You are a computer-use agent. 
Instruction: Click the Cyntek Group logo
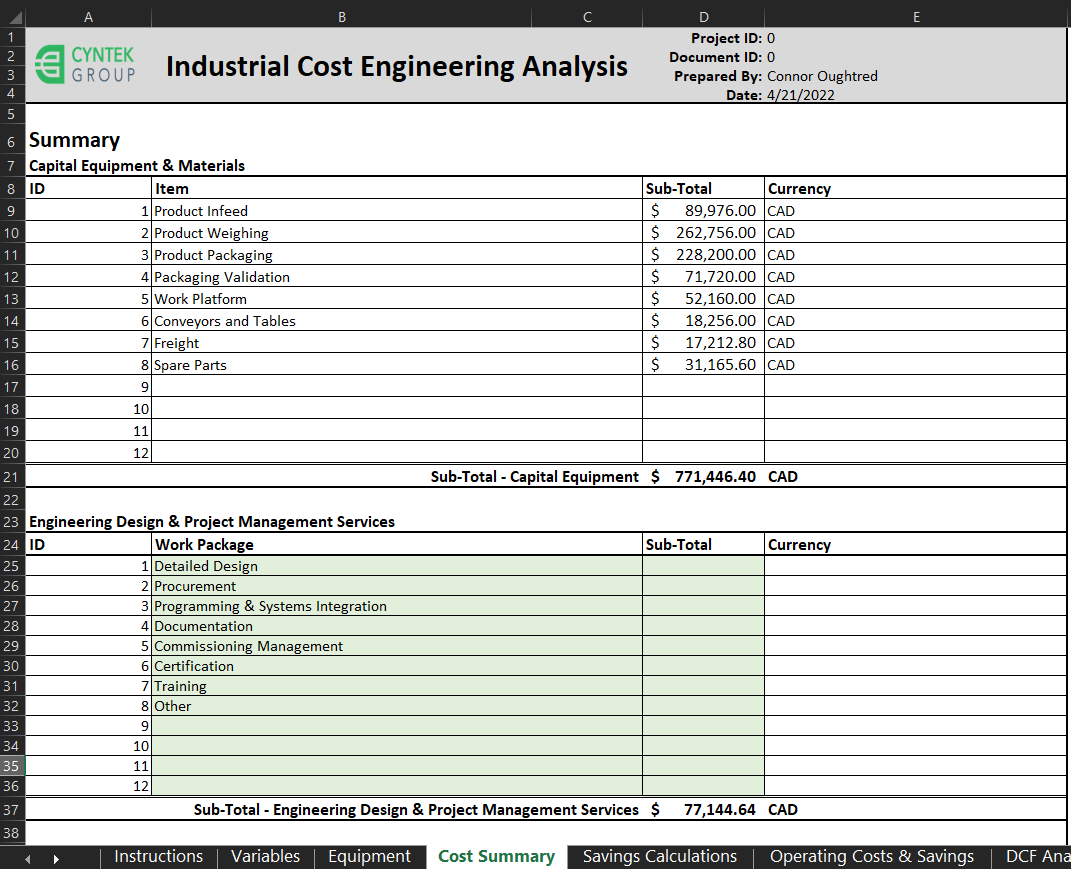[85, 65]
